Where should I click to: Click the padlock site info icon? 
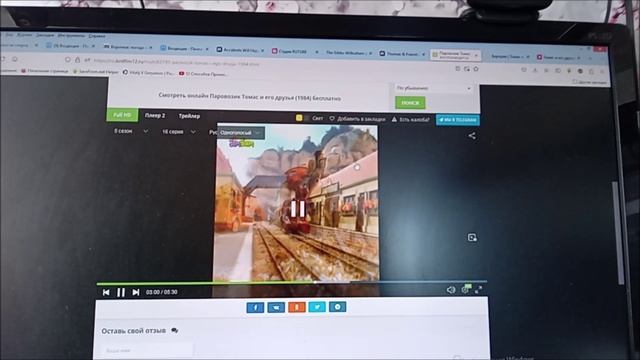click(78, 60)
